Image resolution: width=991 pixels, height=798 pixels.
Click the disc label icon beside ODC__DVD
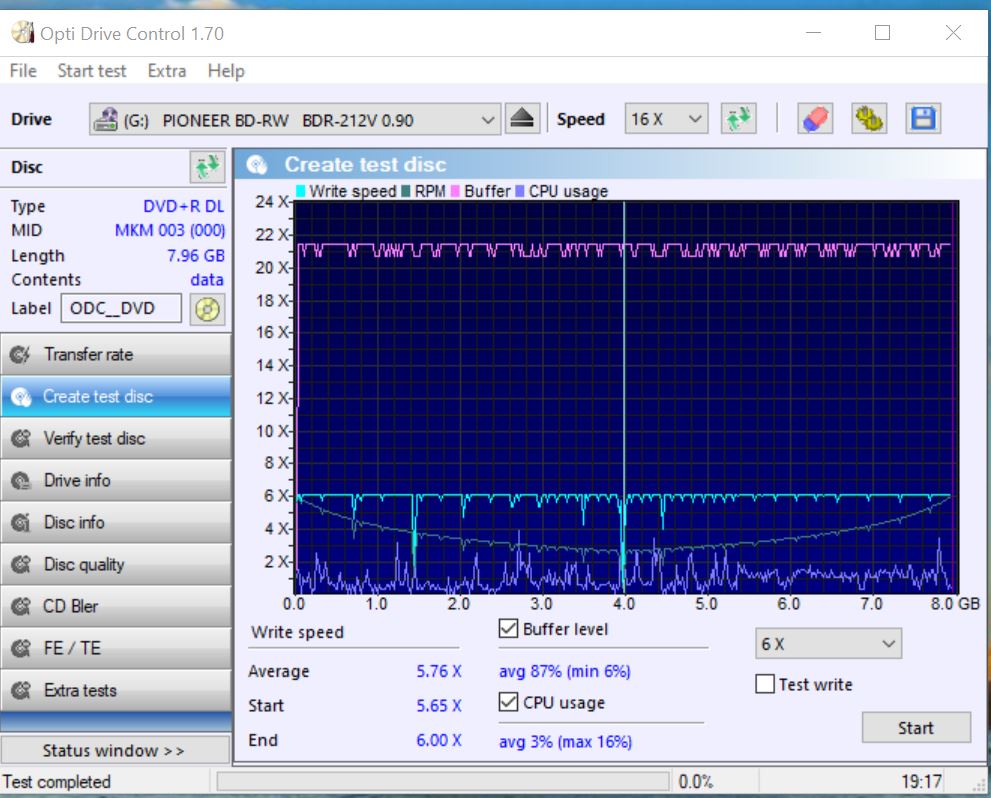(x=207, y=308)
